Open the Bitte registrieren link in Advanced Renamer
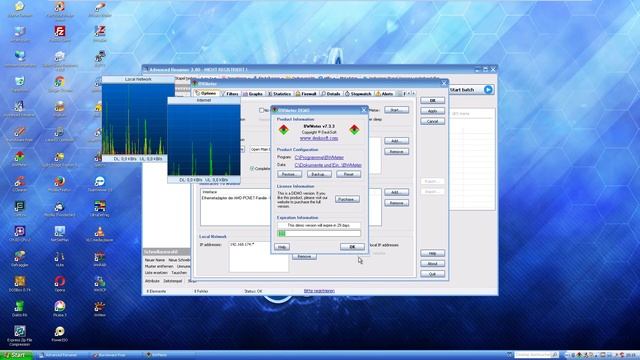The image size is (640, 360). [319, 291]
